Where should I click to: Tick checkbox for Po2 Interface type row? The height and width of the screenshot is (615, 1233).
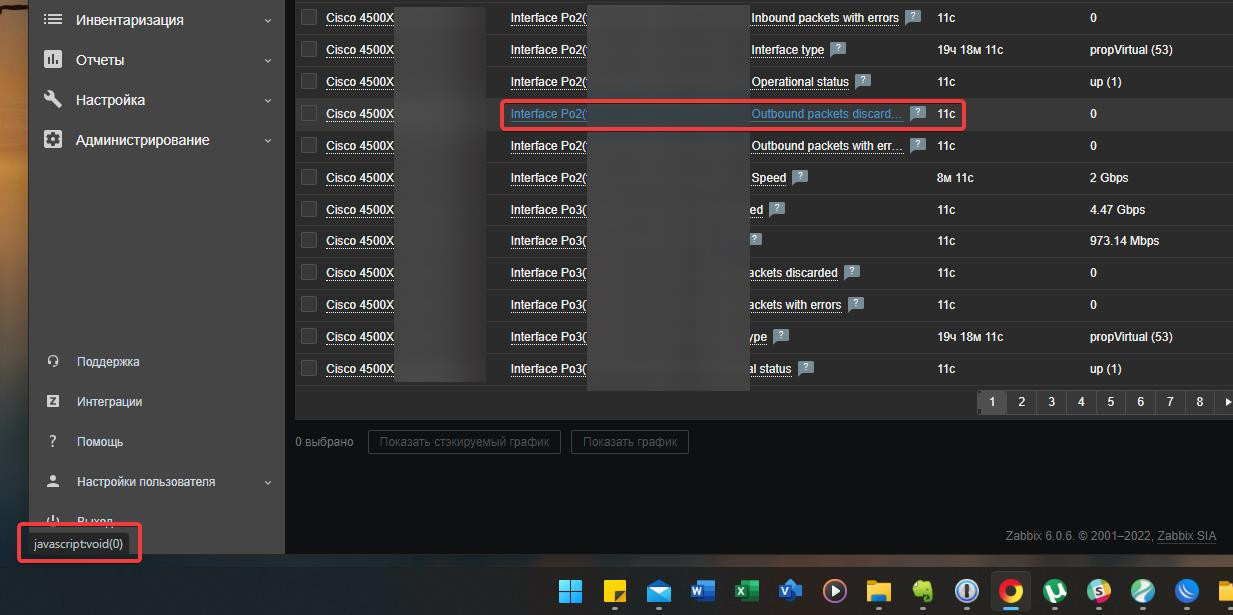point(309,50)
